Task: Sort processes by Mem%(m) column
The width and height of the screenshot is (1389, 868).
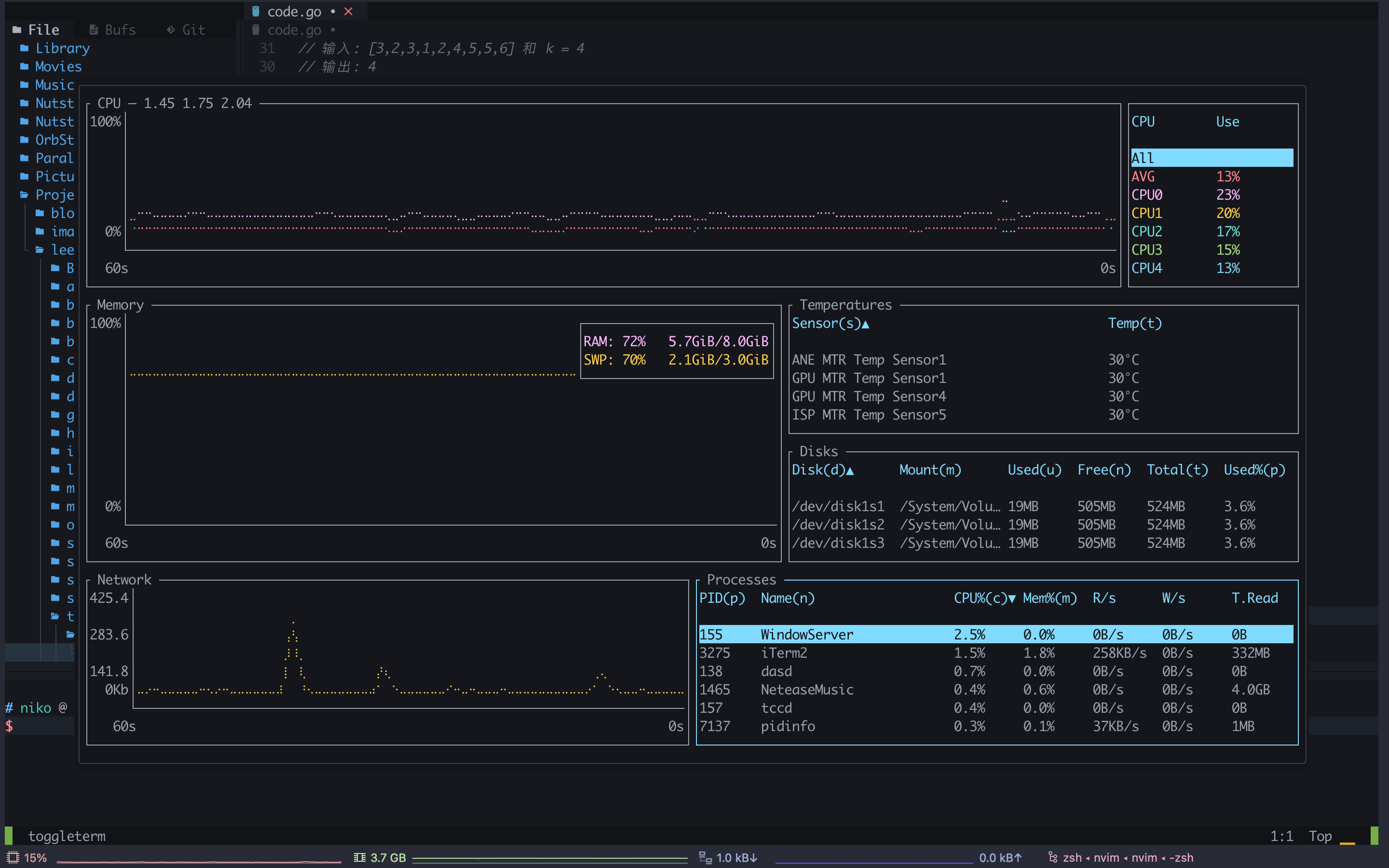Action: pyautogui.click(x=1050, y=598)
